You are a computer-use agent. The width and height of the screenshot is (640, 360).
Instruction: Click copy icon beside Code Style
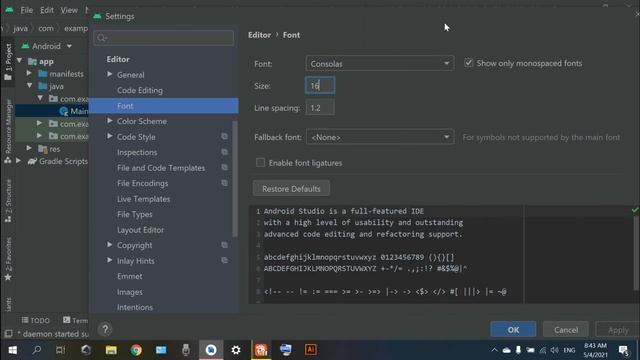point(224,136)
